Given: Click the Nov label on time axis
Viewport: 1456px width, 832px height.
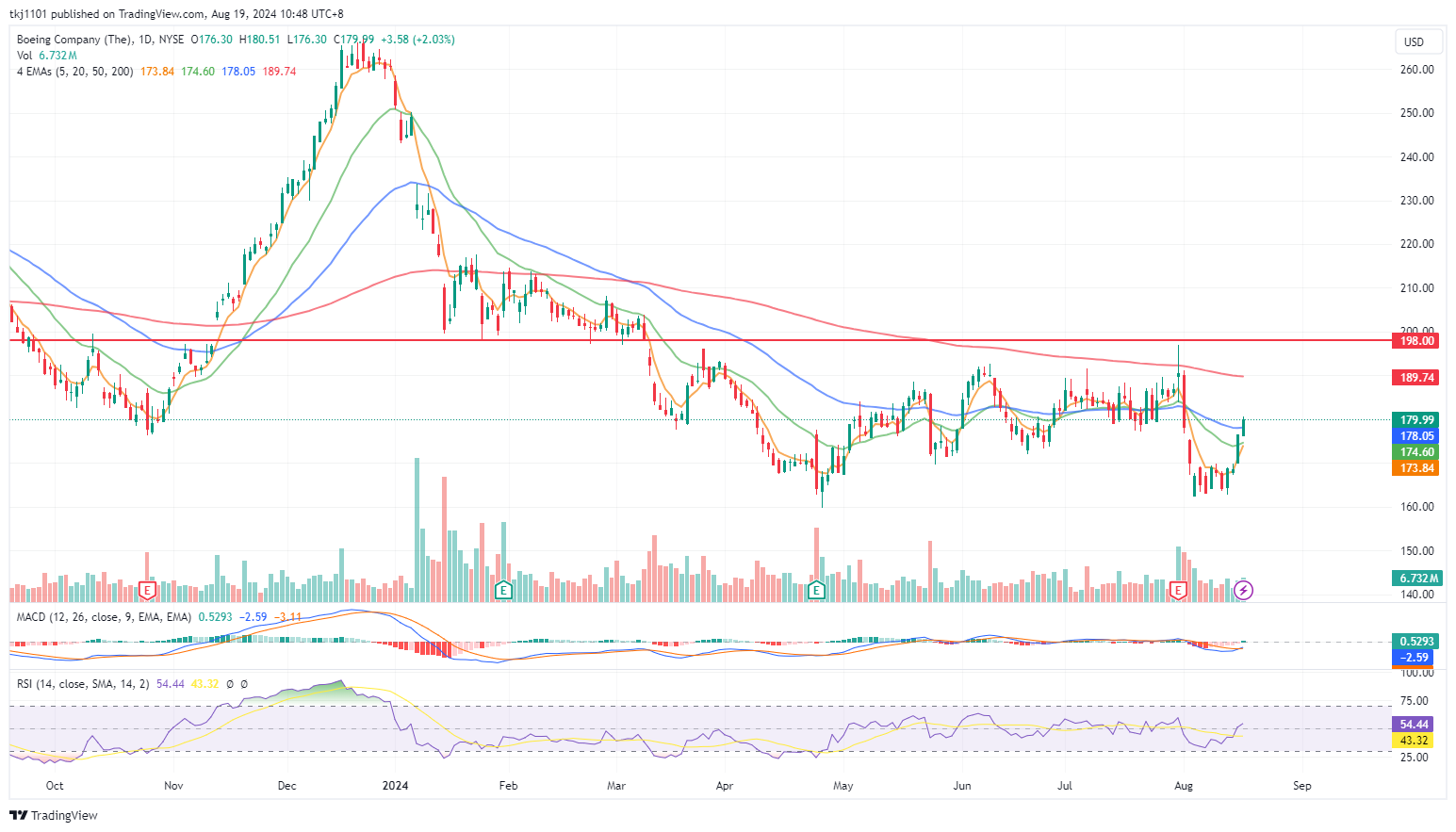Looking at the screenshot, I should (173, 786).
